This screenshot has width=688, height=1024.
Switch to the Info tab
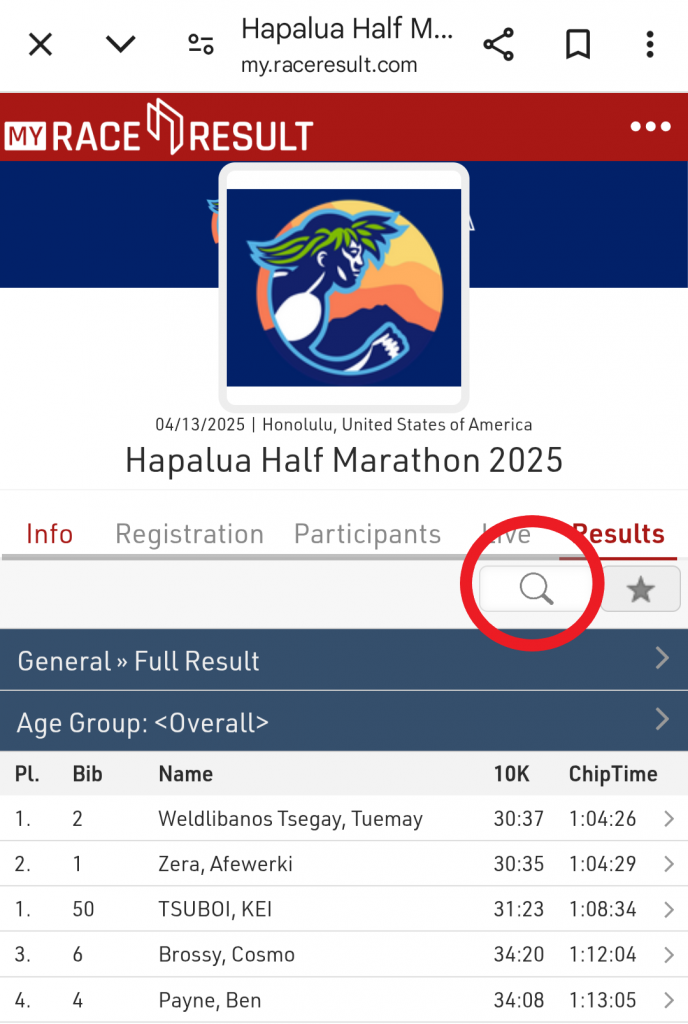point(49,534)
